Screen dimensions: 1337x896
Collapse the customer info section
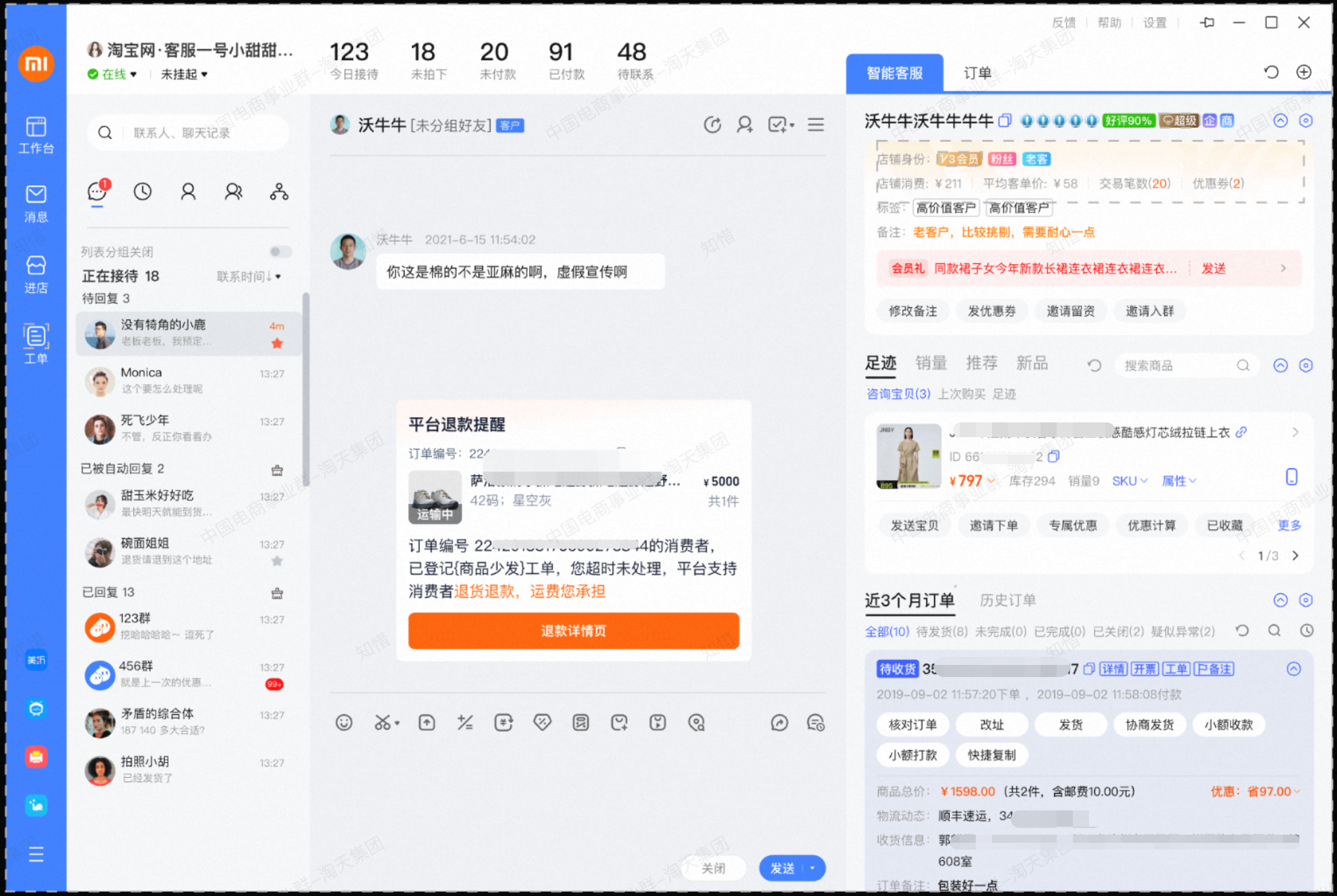pos(1280,121)
